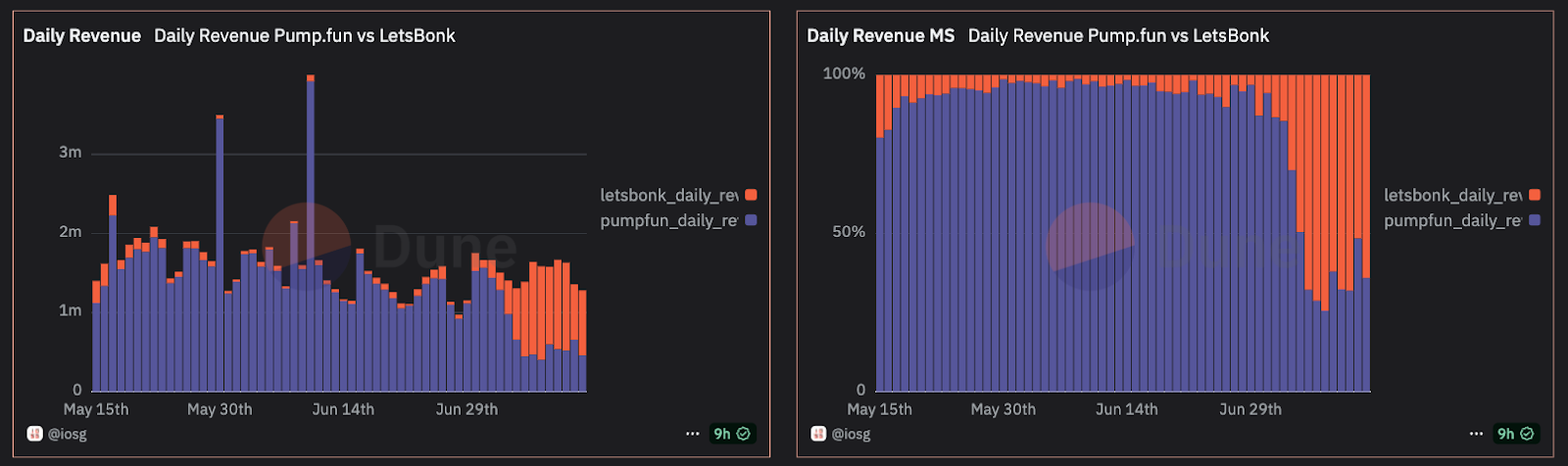The width and height of the screenshot is (1568, 466).
Task: Toggle letsbonk_daily_rev legend entry in left chart
Action: point(678,195)
